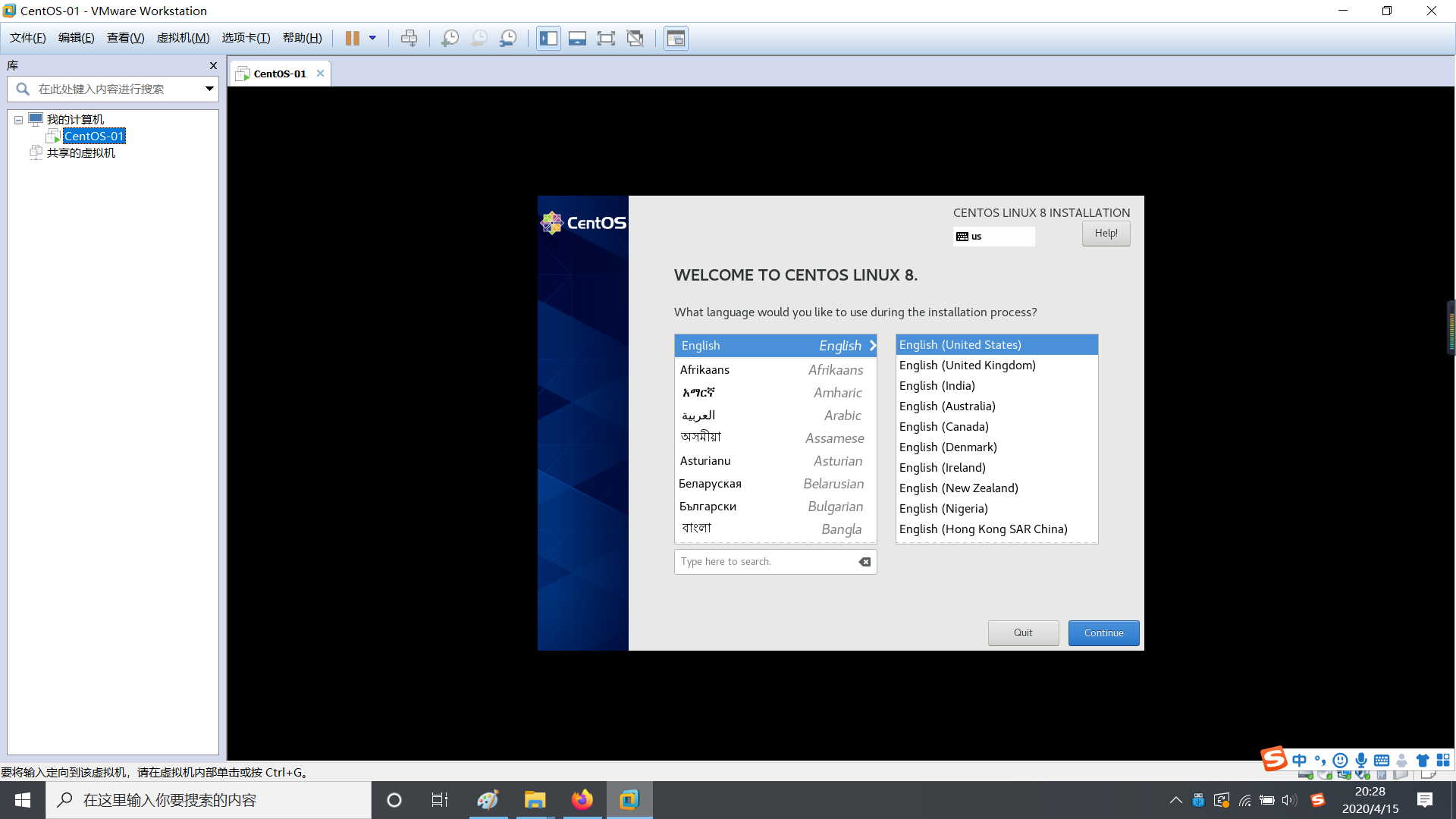Close the library panel
Viewport: 1456px width, 819px height.
[x=213, y=66]
